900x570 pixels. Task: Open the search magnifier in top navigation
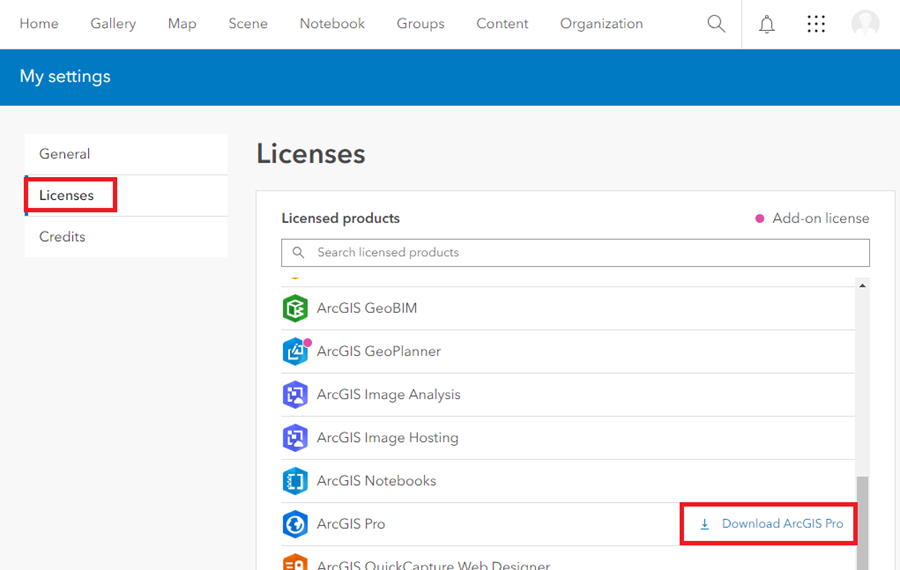click(x=716, y=24)
